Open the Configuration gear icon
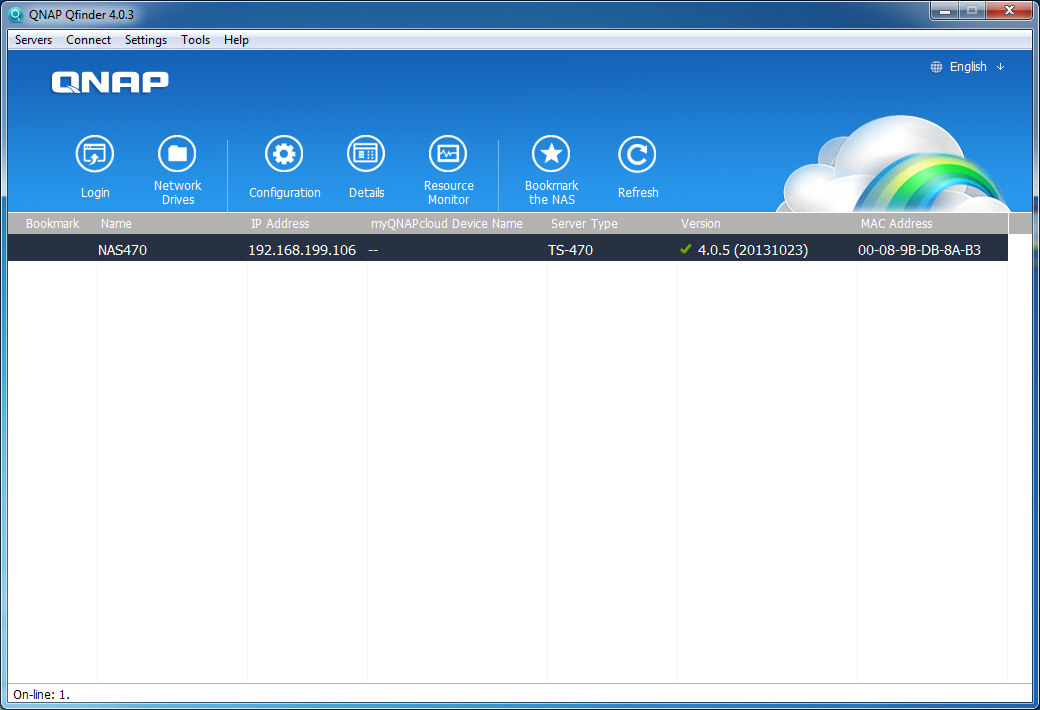 click(x=284, y=154)
